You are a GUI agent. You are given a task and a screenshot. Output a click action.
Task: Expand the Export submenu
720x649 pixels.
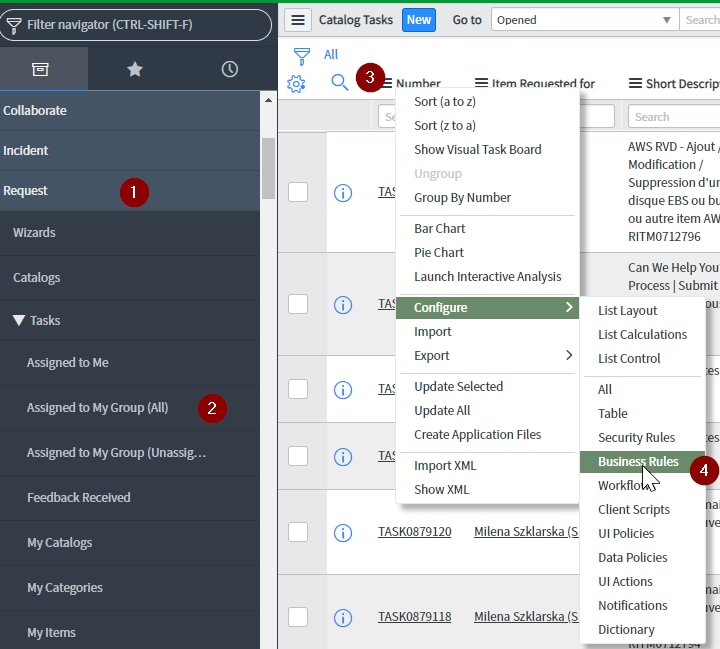click(x=487, y=356)
